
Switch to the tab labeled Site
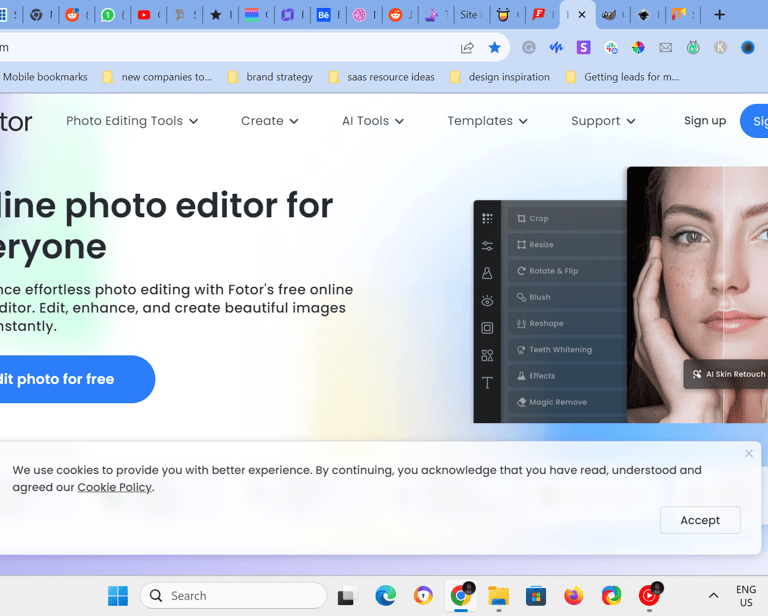(x=471, y=15)
